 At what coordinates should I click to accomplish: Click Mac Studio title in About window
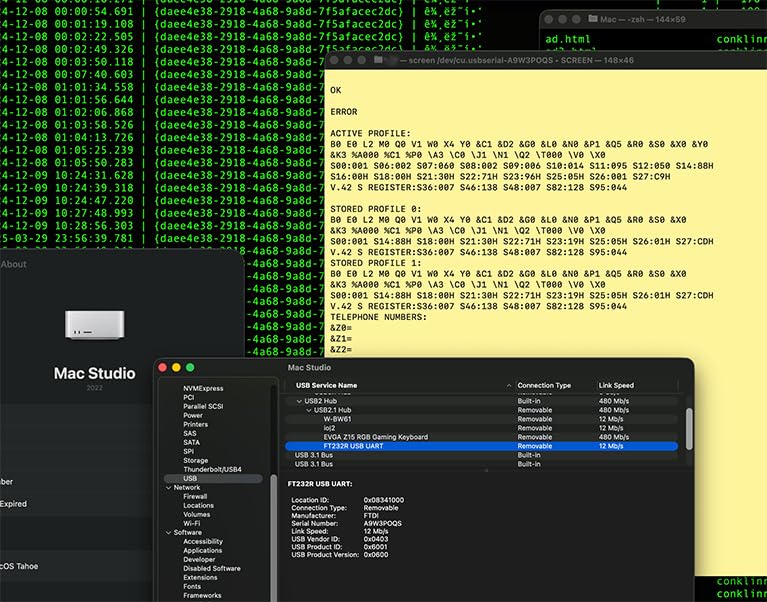pyautogui.click(x=94, y=373)
